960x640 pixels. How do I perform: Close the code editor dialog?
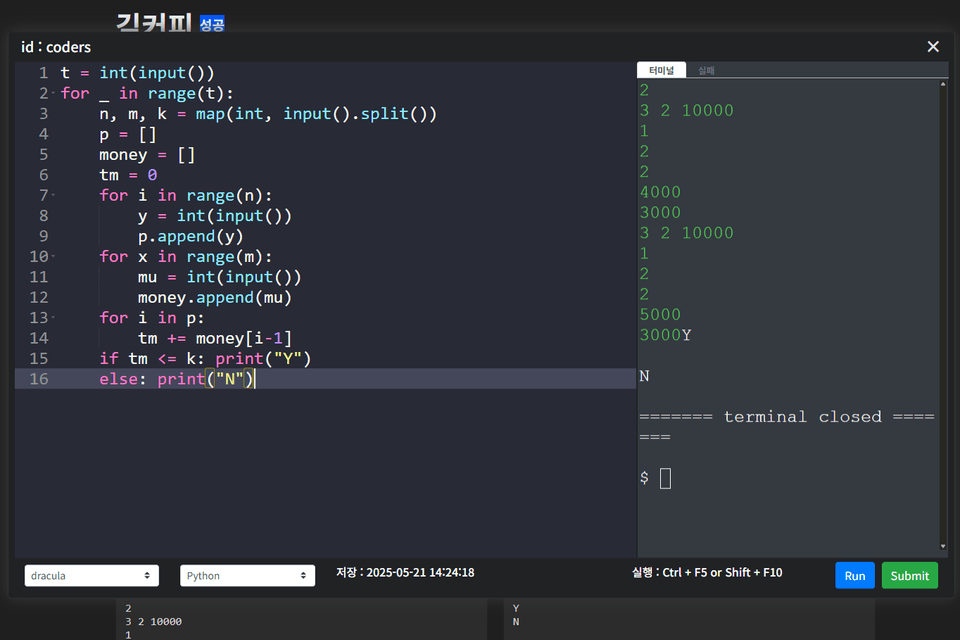932,47
